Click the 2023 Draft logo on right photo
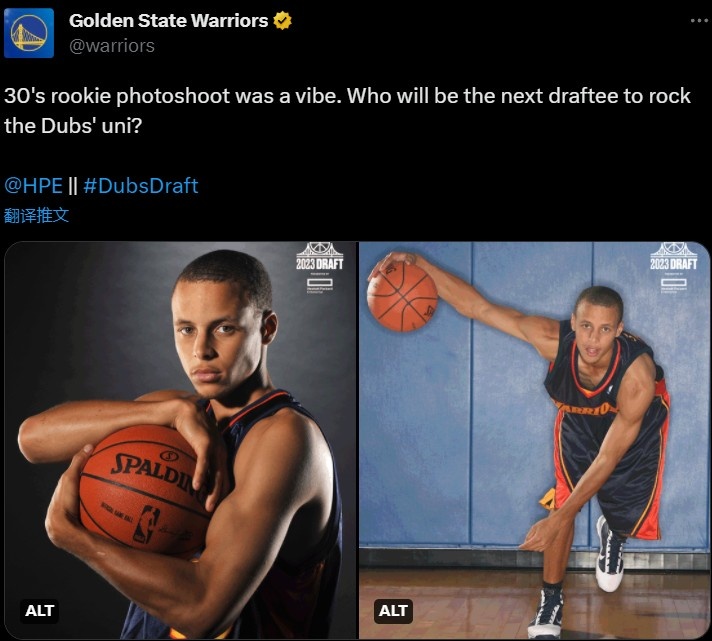712x641 pixels. [x=672, y=257]
